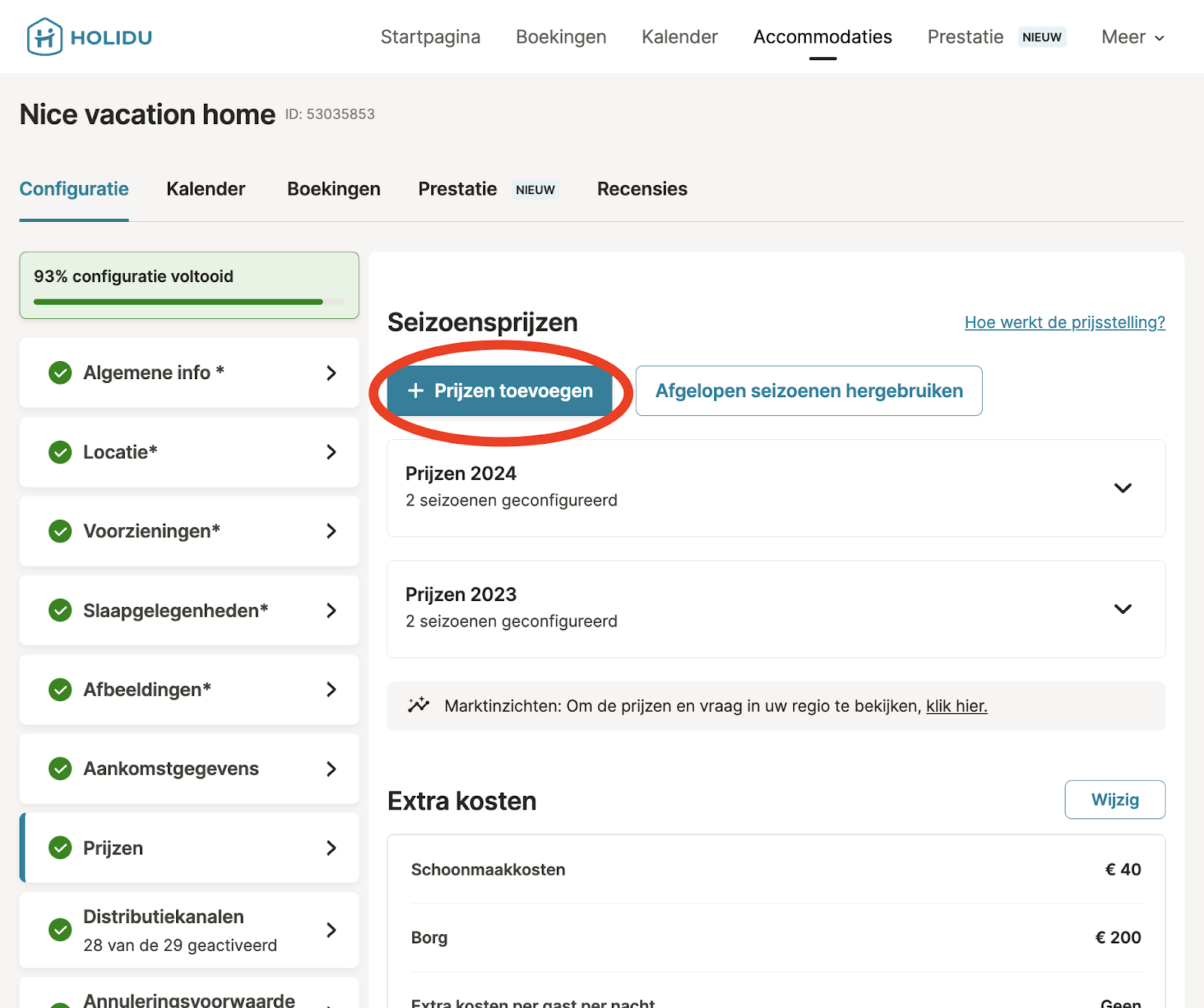Switch to the Recensies tab

[x=642, y=189]
